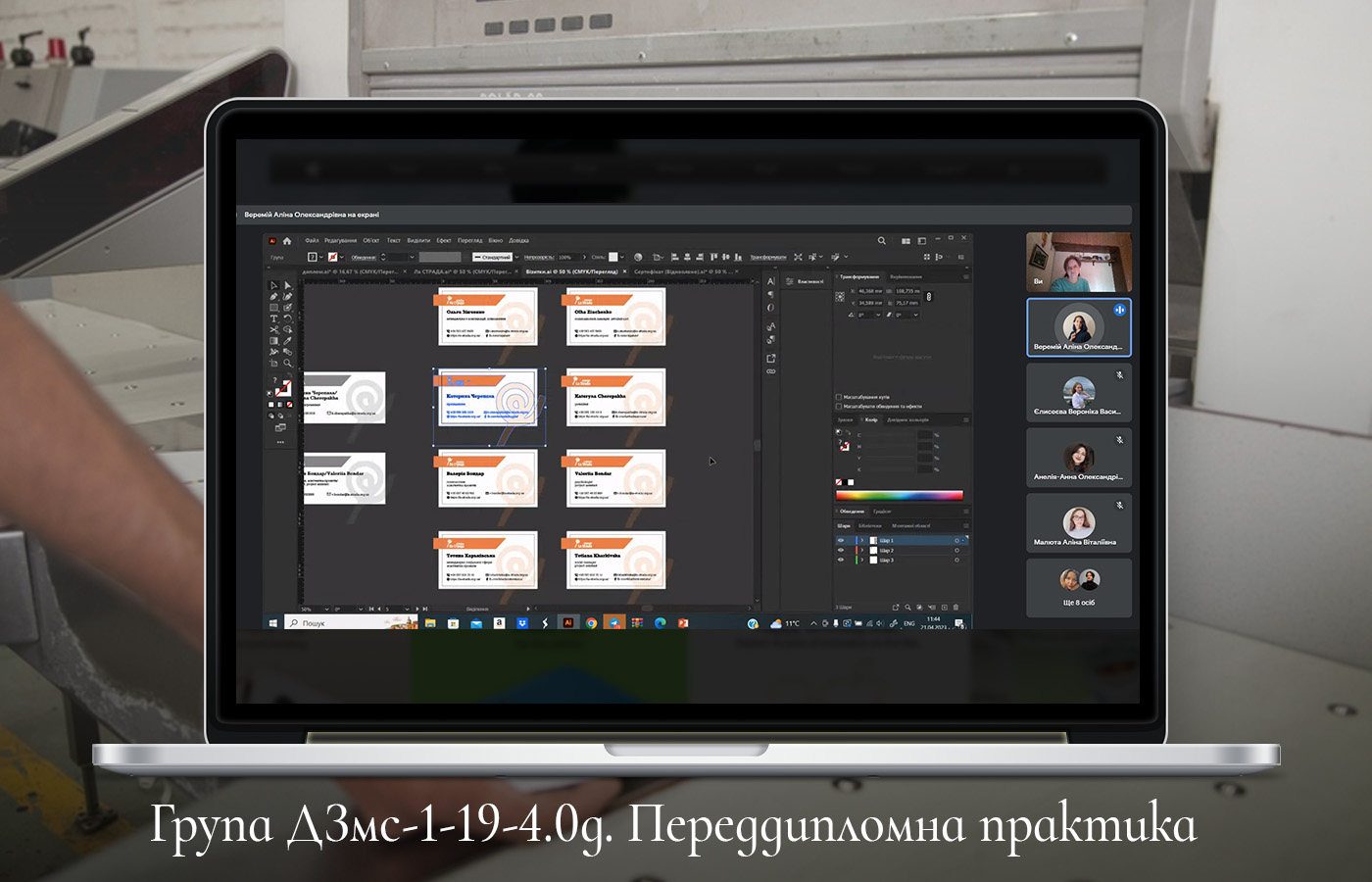Click the fill/stroke swatch in the toolbox
Viewport: 1372px width, 882px height.
[281, 388]
